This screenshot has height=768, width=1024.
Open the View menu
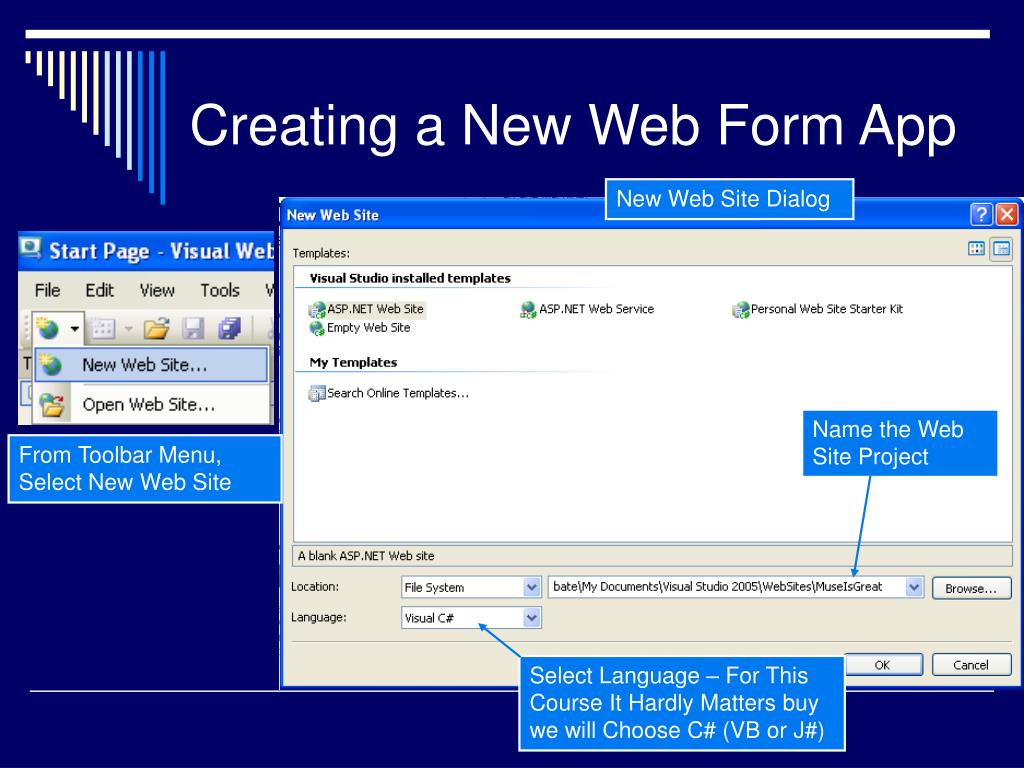[157, 290]
